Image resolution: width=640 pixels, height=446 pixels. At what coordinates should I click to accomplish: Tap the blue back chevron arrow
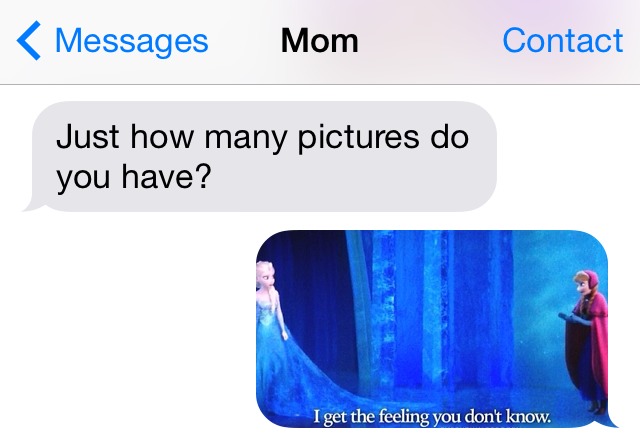pos(29,40)
